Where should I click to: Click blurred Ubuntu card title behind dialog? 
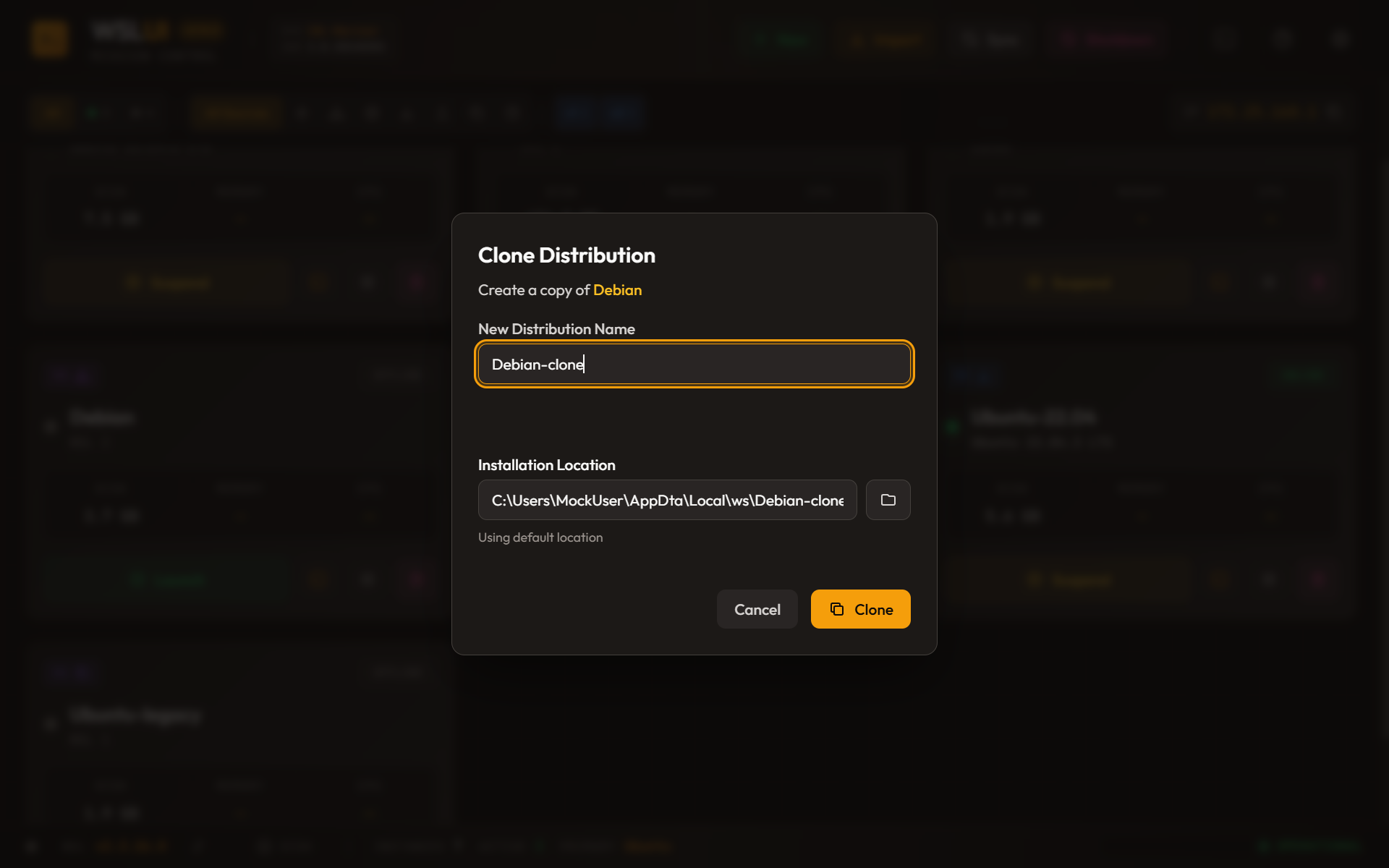tap(1033, 417)
